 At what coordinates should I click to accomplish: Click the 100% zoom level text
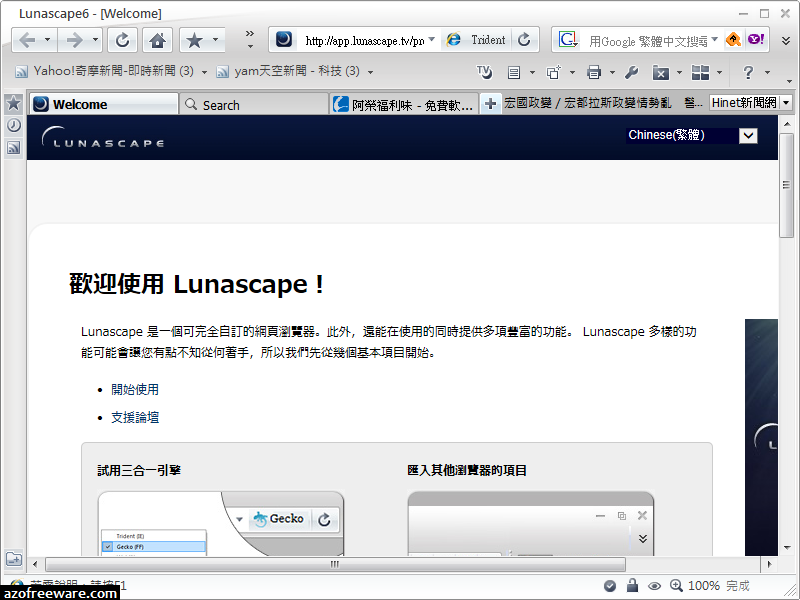click(x=704, y=586)
